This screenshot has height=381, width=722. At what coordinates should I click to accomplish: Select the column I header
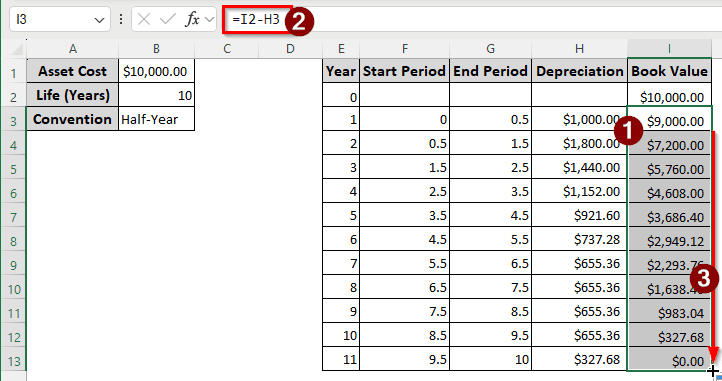(670, 49)
